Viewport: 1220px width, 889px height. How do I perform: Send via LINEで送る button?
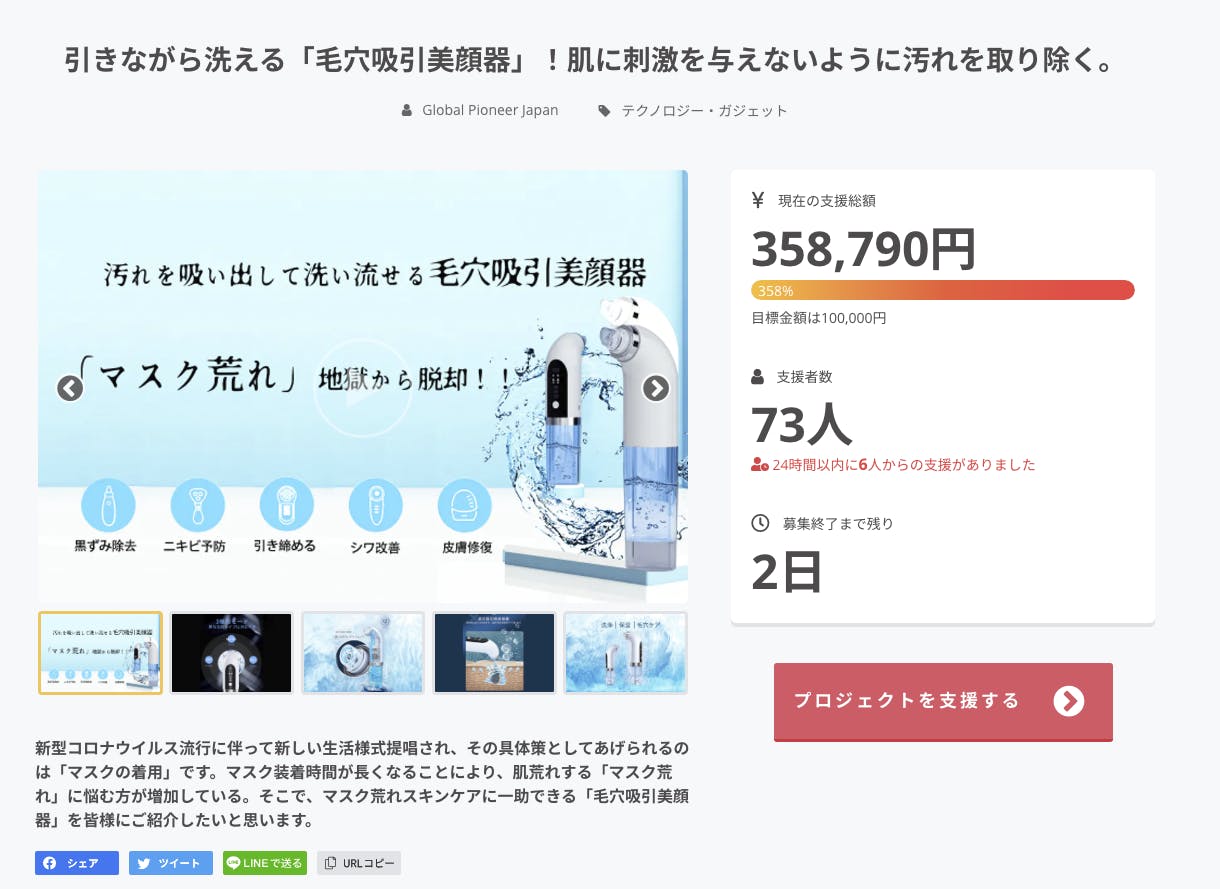click(265, 863)
